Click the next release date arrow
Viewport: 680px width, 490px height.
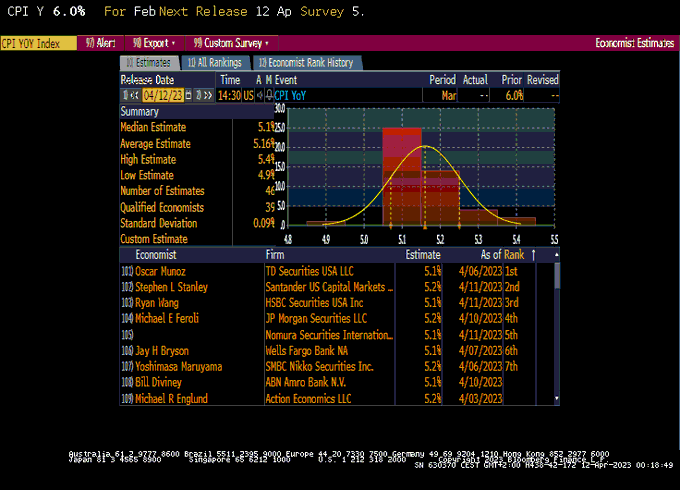[x=207, y=95]
